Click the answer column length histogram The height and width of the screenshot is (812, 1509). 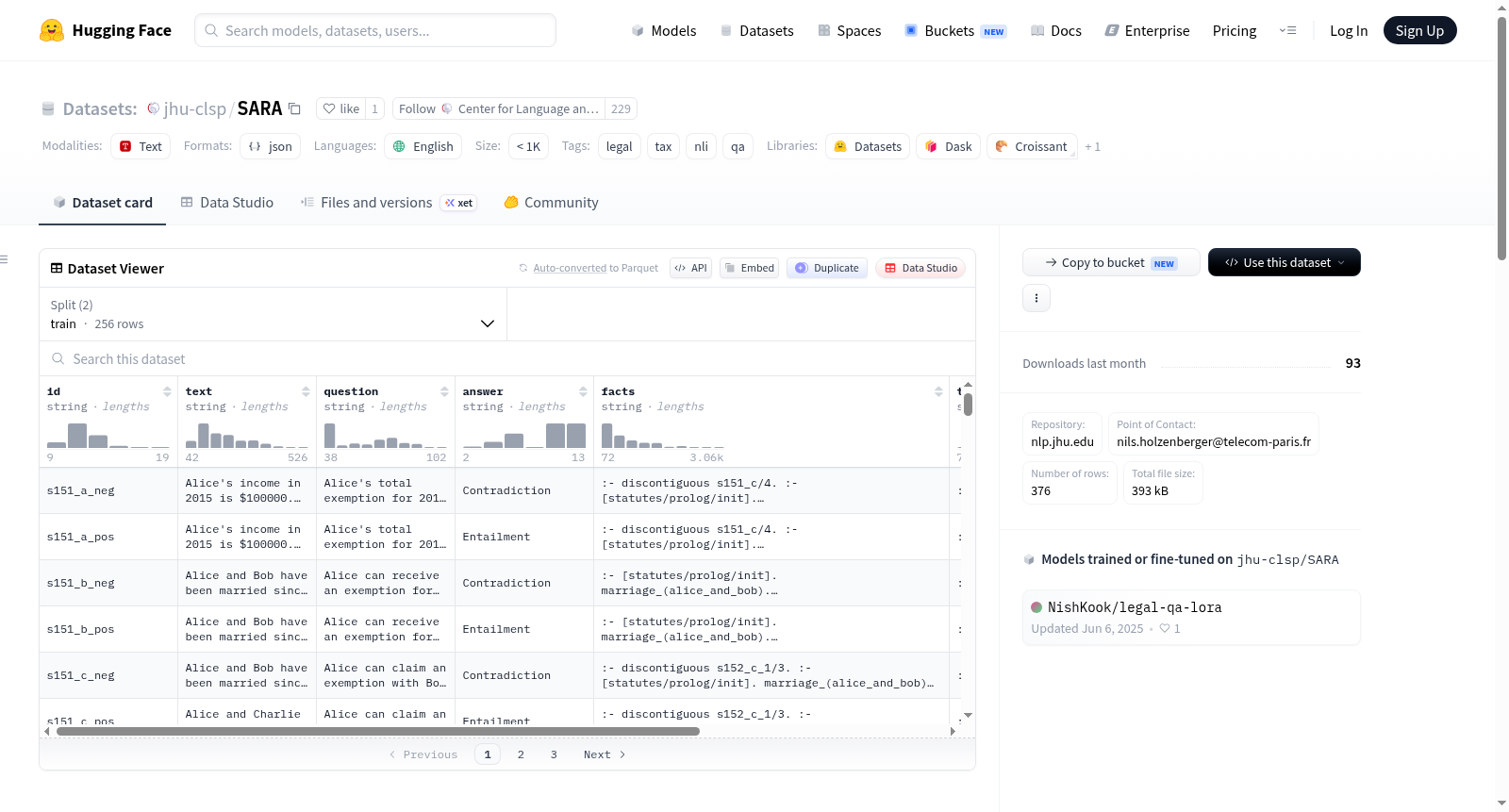[x=524, y=436]
